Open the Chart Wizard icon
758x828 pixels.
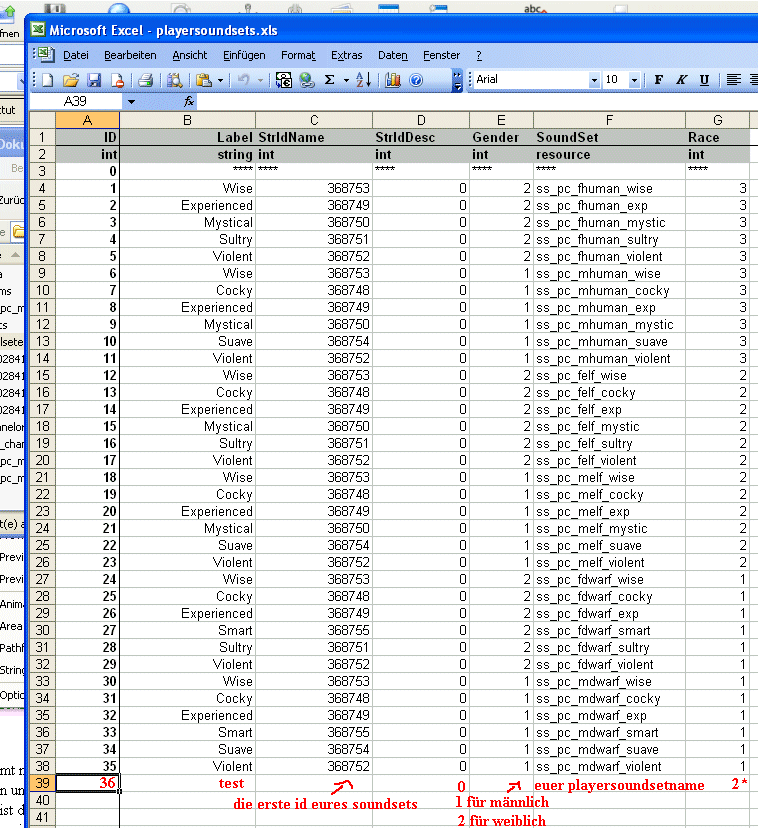coord(392,80)
